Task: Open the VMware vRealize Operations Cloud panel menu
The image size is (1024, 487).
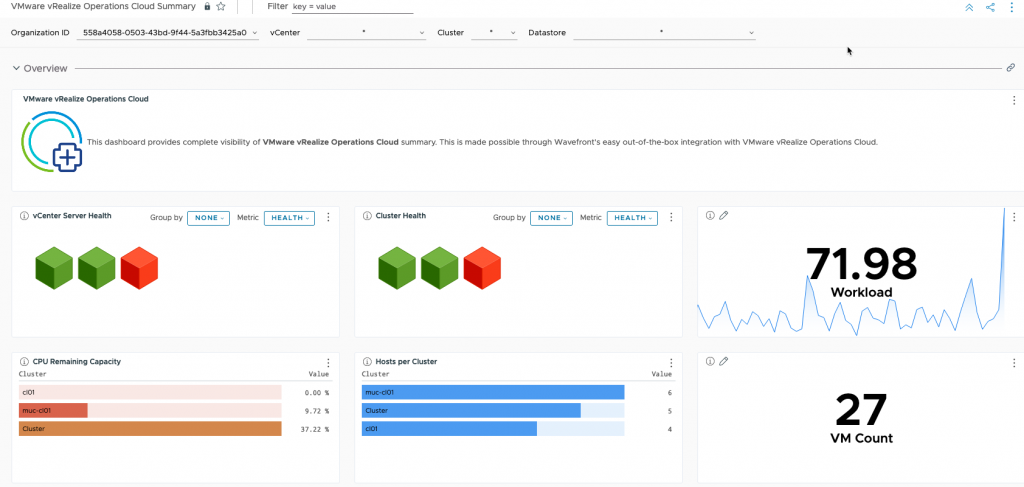Action: [1014, 101]
